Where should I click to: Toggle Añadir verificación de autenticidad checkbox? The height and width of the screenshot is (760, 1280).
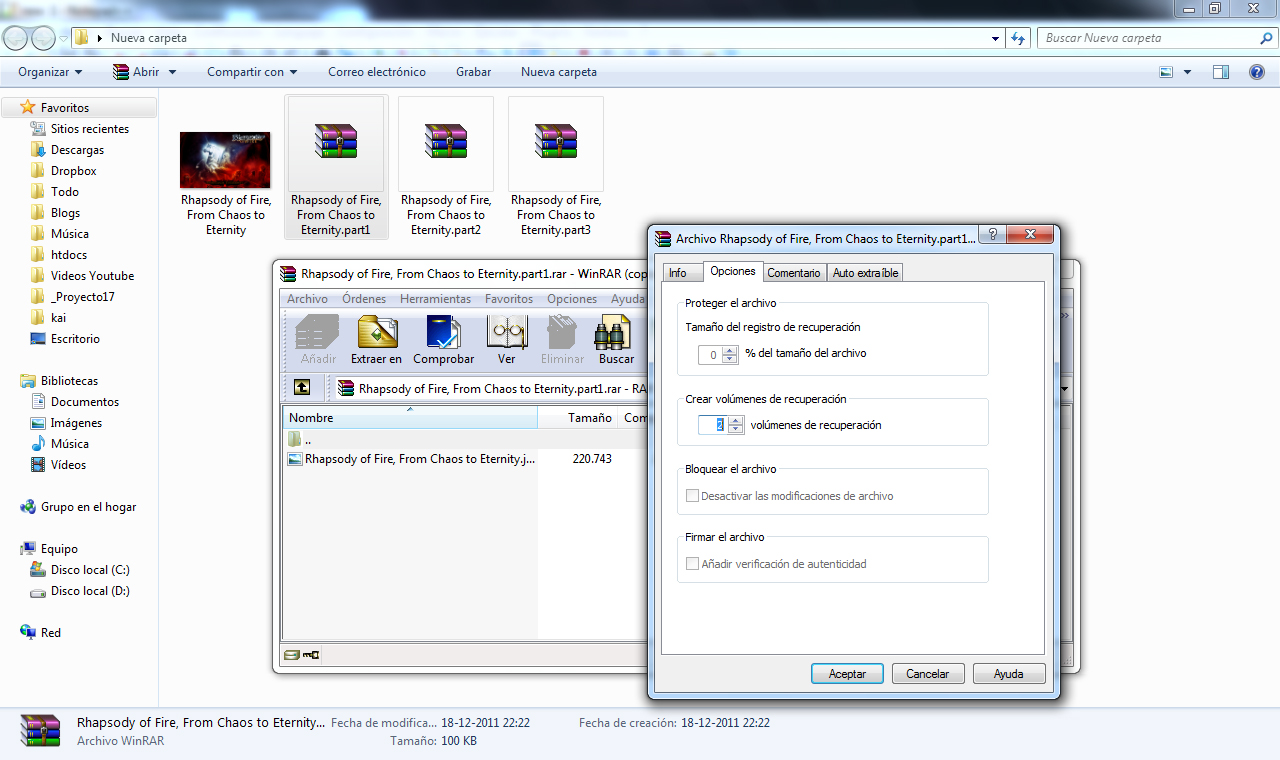point(692,564)
